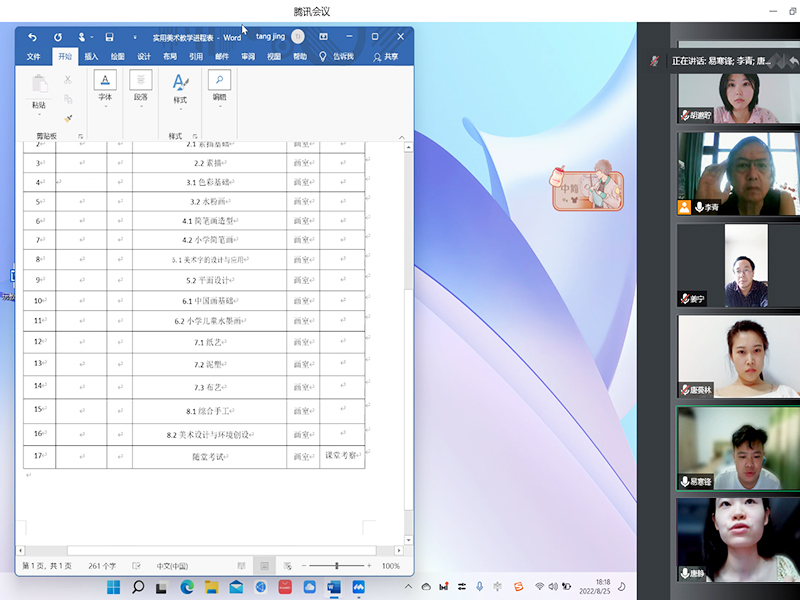Viewport: 800px width, 600px height.
Task: Click the 编辑 magnifier icon
Action: [x=219, y=80]
